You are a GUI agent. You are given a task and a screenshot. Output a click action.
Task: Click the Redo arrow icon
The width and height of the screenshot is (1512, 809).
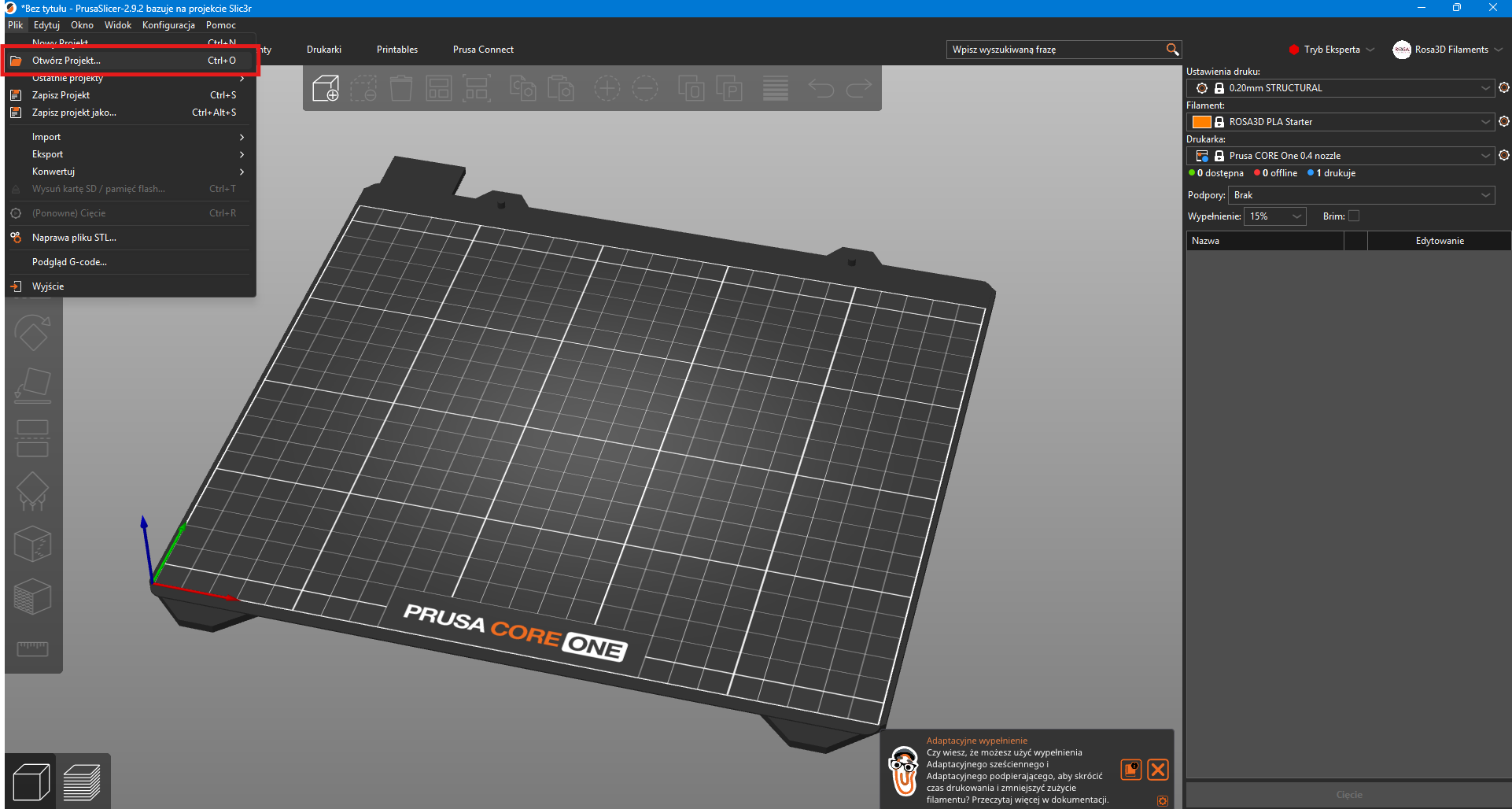tap(859, 88)
